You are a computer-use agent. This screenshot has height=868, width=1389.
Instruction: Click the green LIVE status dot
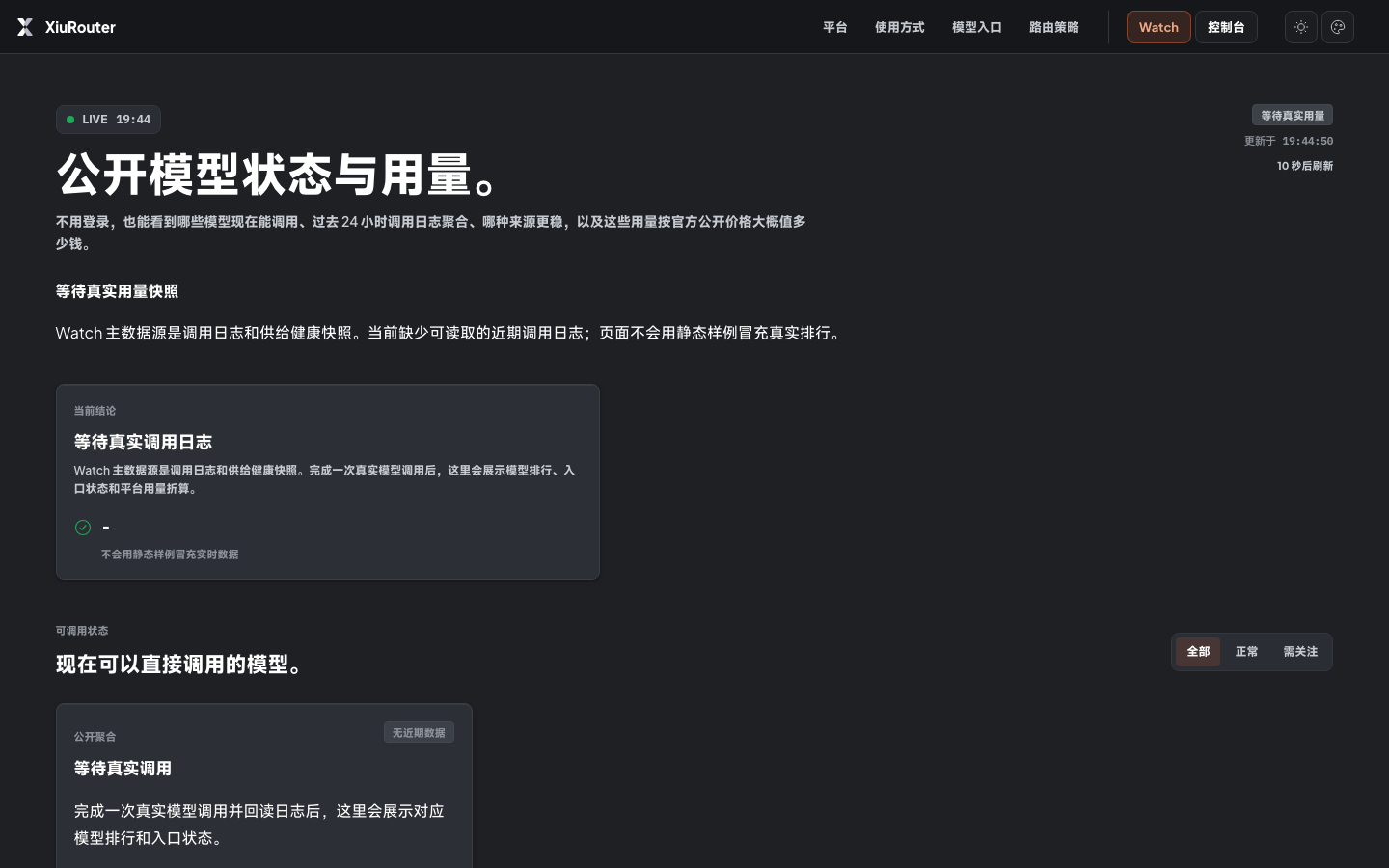pyautogui.click(x=70, y=120)
